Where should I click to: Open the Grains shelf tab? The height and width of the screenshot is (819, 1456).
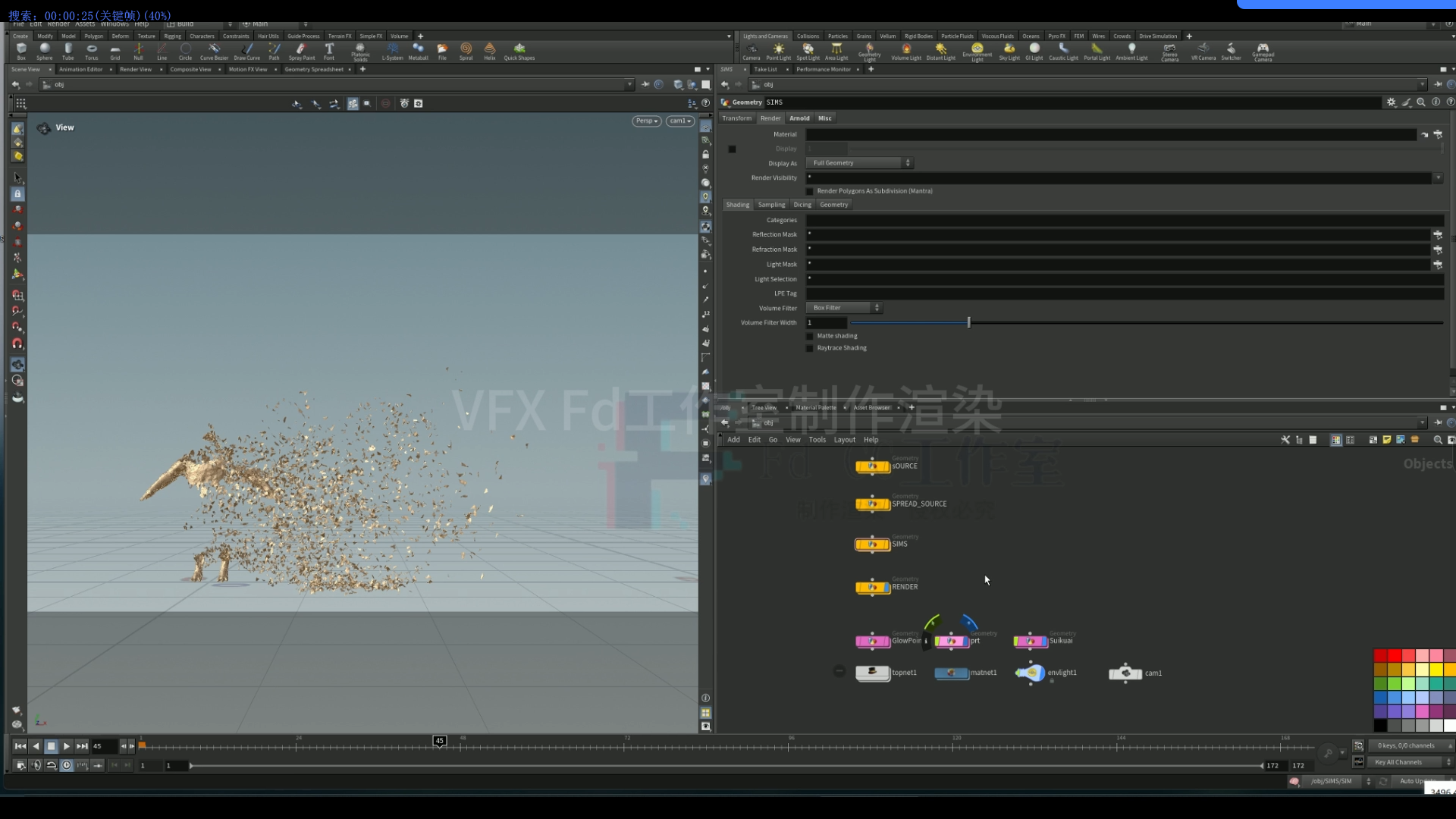(864, 36)
